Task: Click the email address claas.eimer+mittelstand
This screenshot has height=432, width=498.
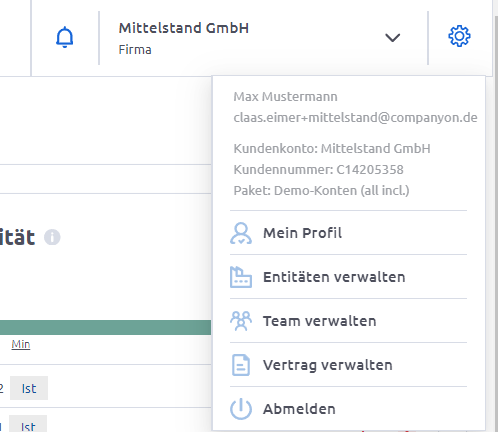Action: pyautogui.click(x=355, y=118)
